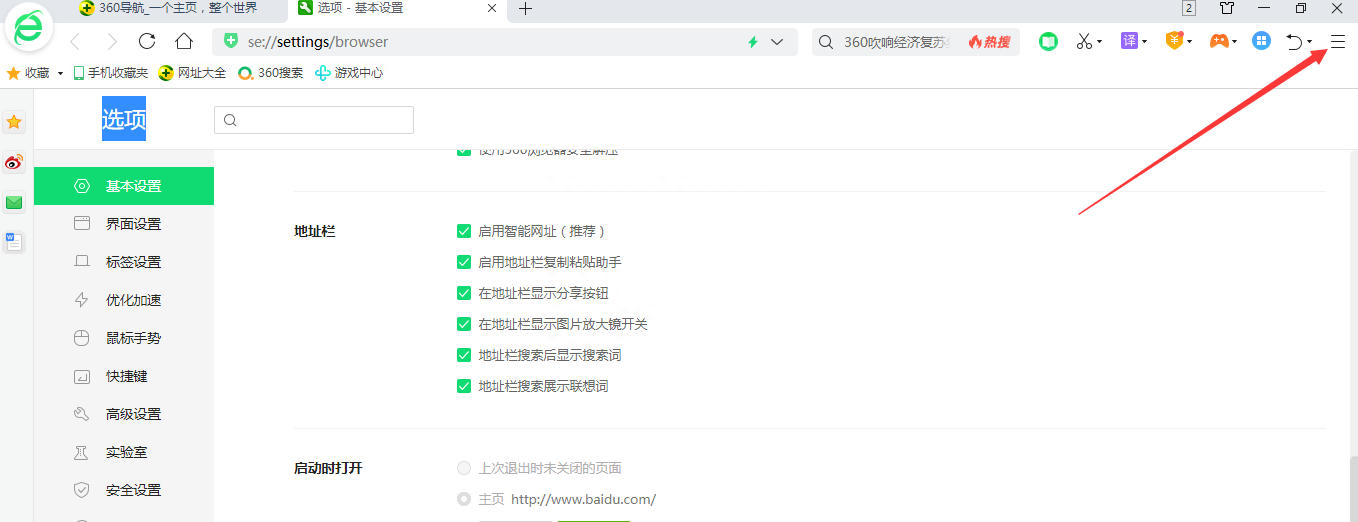Click the page vertical scrollbar thumb
Screen dimensions: 1358x522
(1353, 488)
